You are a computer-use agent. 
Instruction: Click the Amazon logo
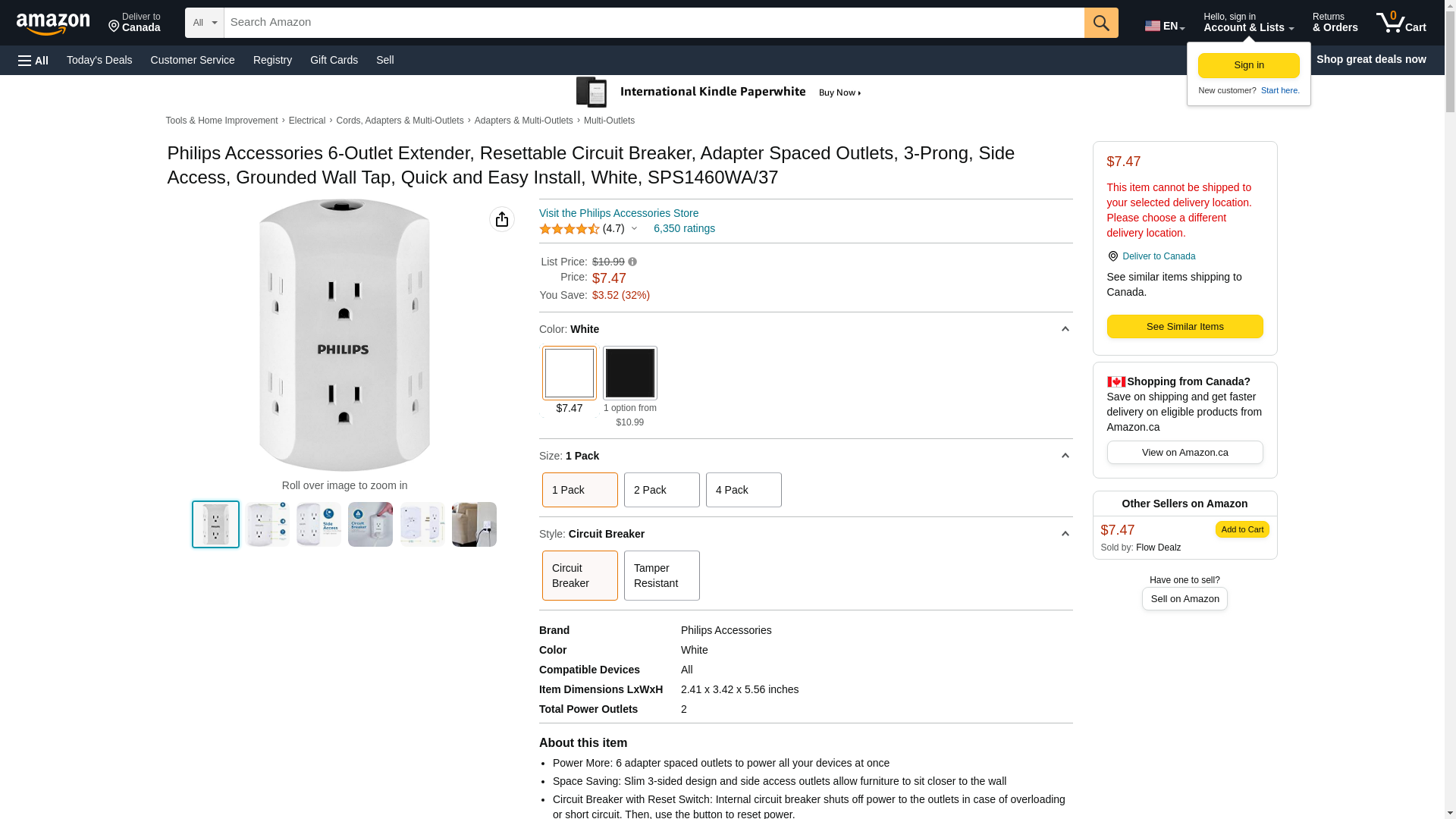click(x=53, y=24)
